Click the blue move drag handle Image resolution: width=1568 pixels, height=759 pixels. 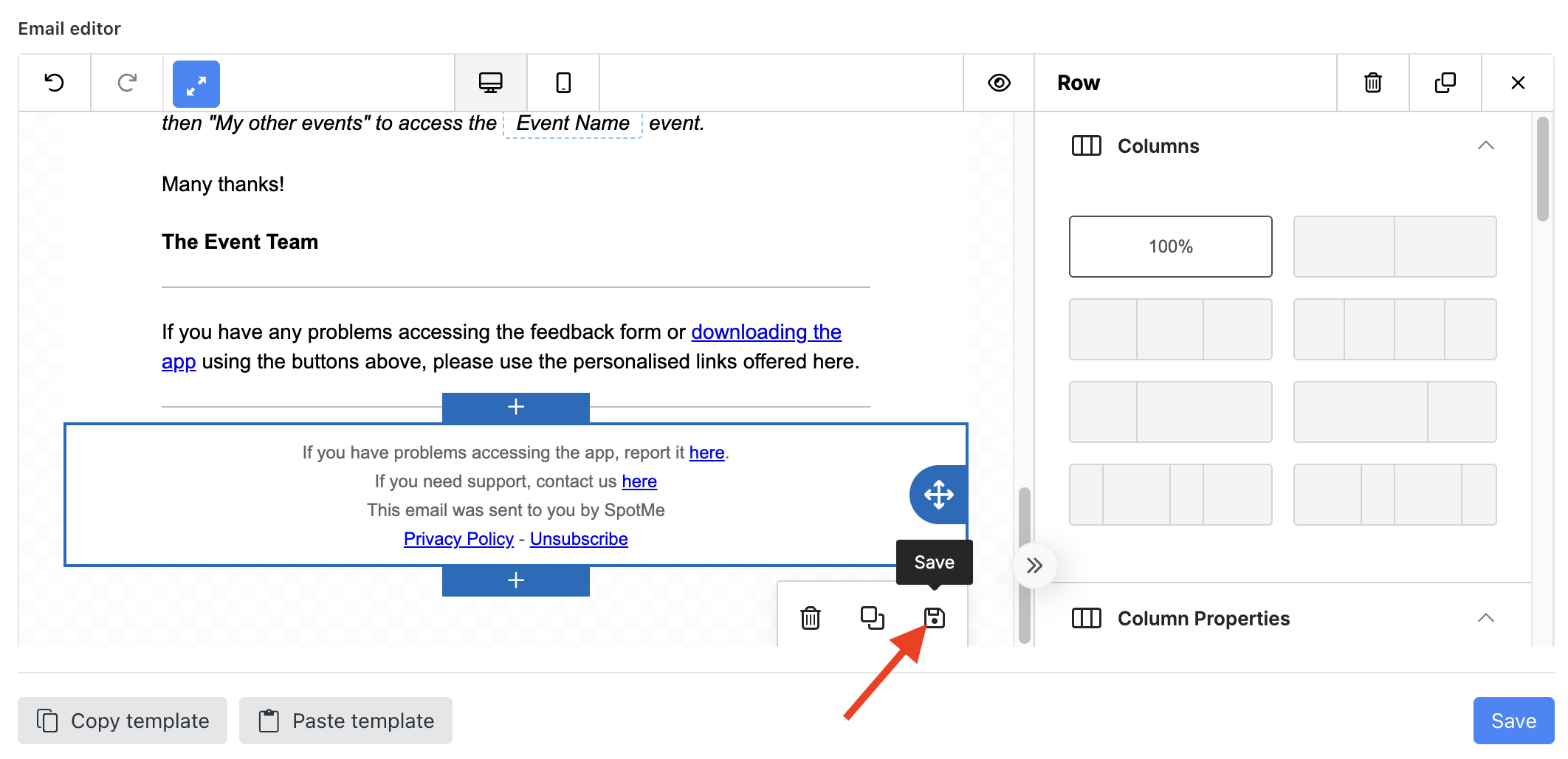pos(938,495)
